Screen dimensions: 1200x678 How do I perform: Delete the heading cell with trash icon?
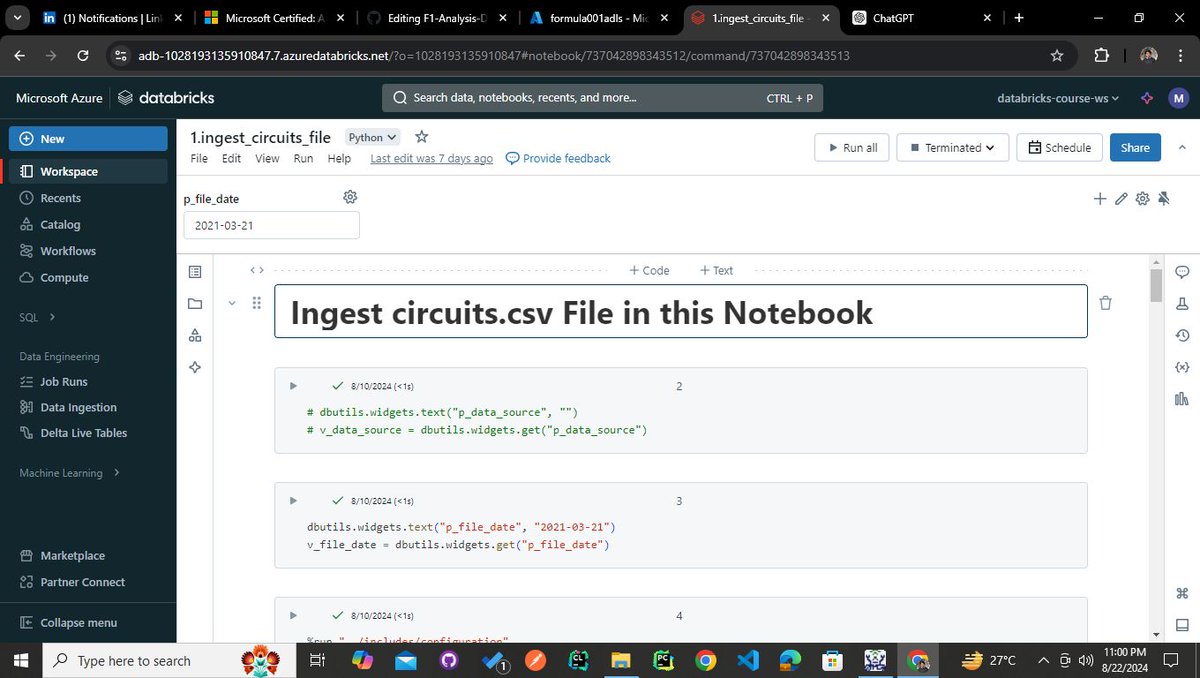[1105, 302]
